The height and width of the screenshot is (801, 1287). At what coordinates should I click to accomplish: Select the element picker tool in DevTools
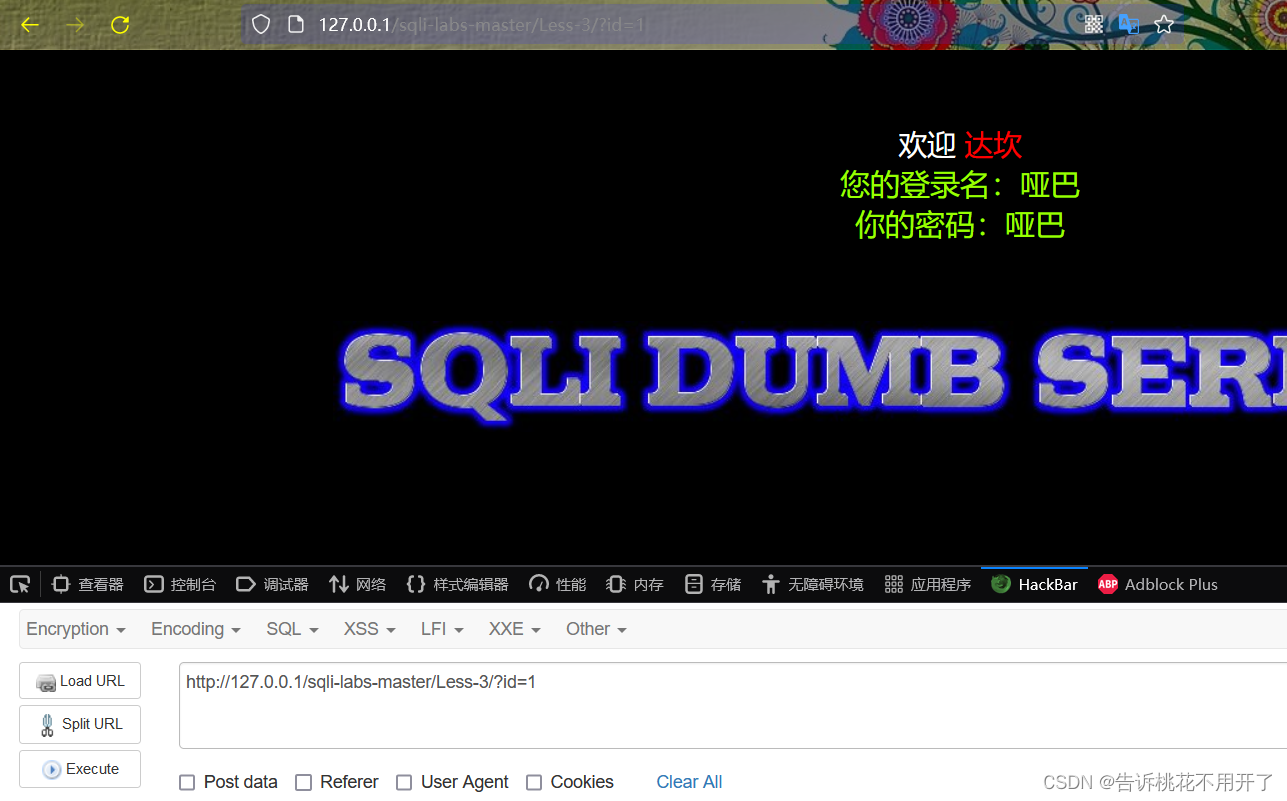(x=20, y=584)
